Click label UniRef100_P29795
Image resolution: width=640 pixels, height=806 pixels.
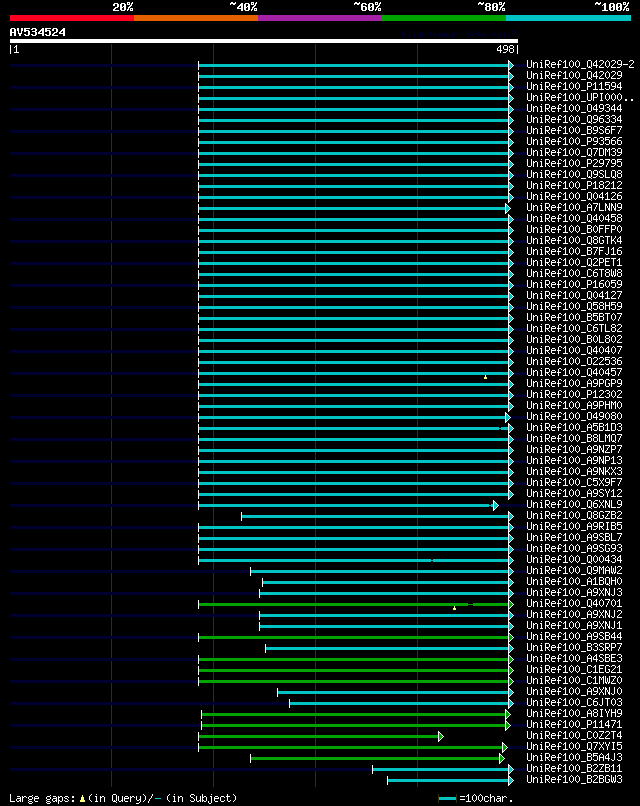coord(574,163)
